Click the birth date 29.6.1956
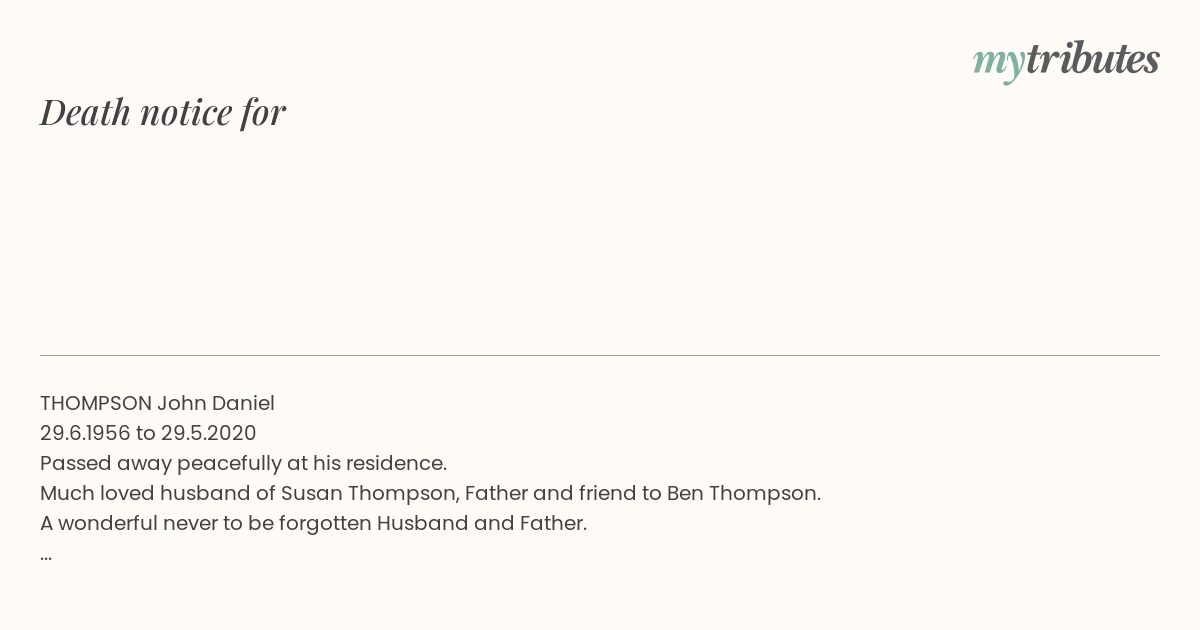 tap(85, 433)
